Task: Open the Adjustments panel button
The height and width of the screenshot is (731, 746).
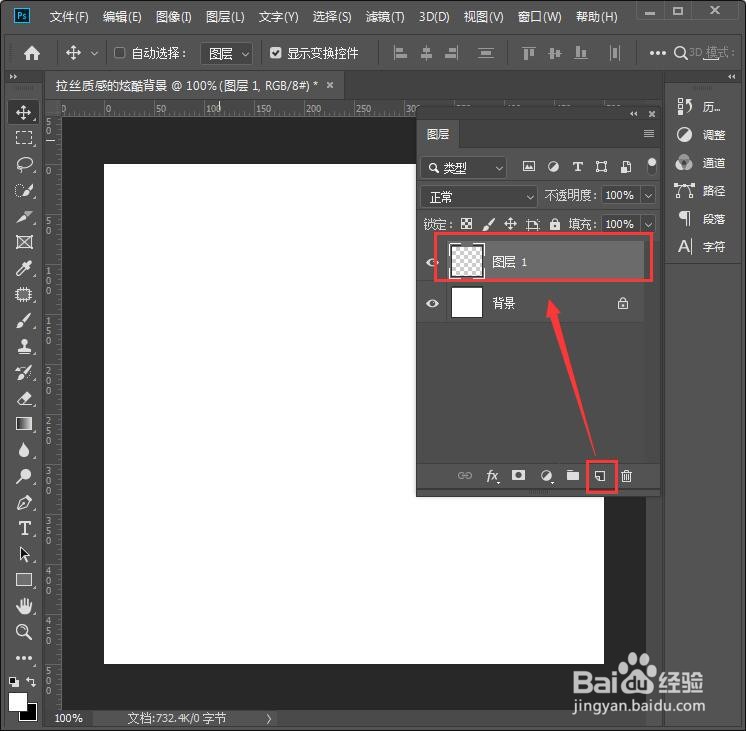Action: click(701, 135)
